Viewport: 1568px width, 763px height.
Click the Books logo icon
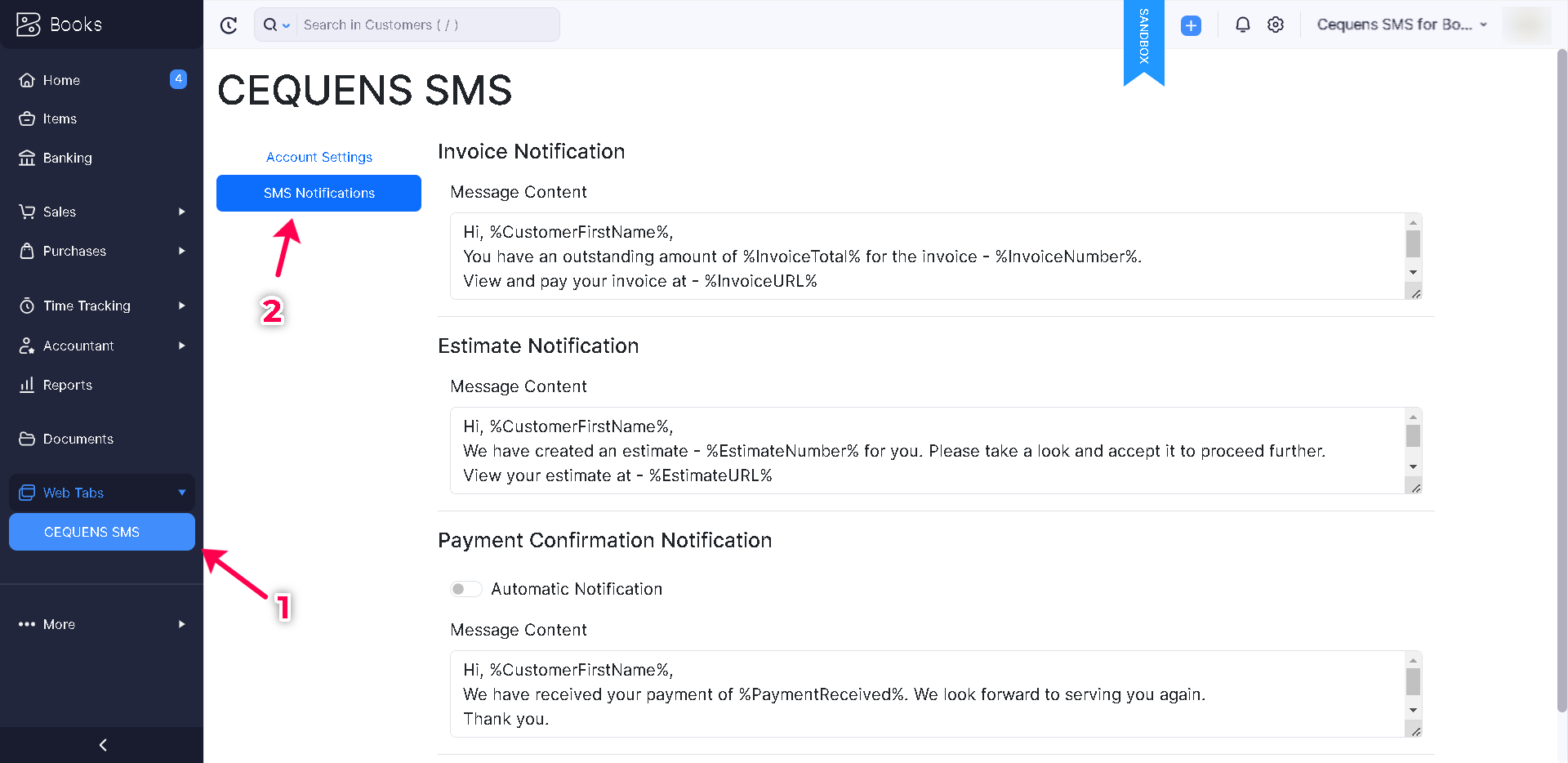(x=29, y=25)
